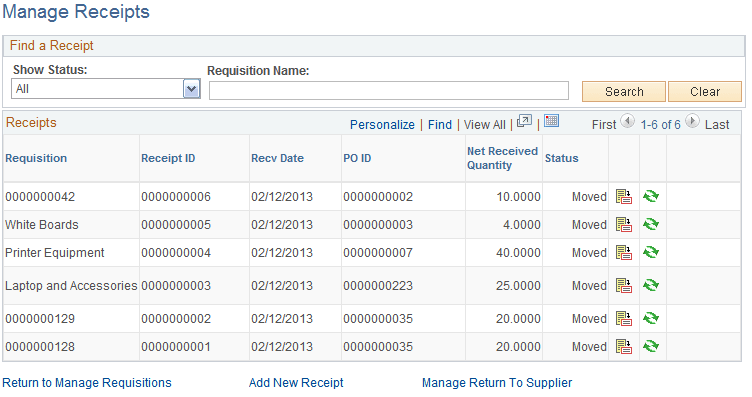Image resolution: width=752 pixels, height=397 pixels.
Task: Click the Requisition Name input field
Action: coord(389,90)
